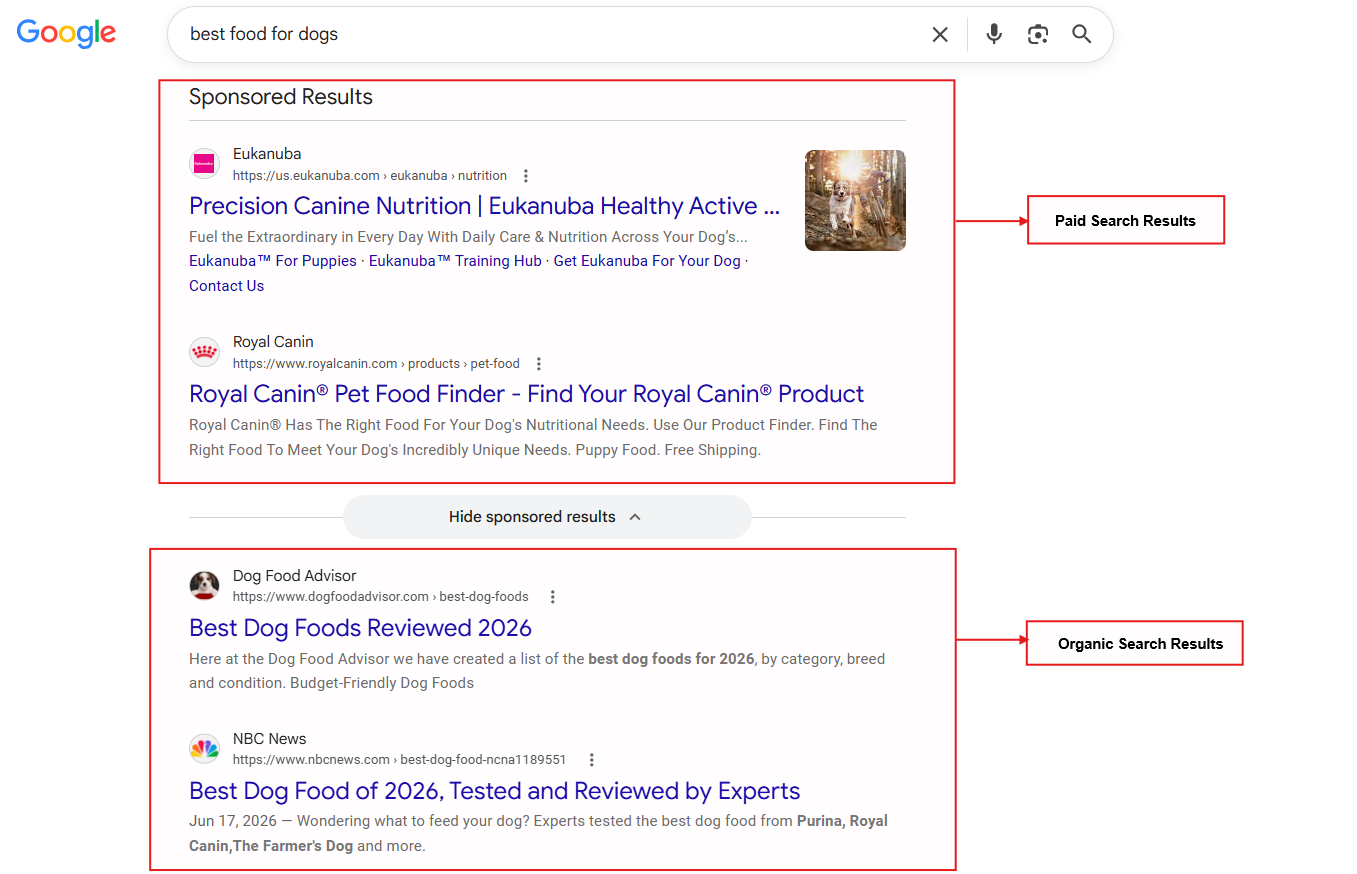Image resolution: width=1357 pixels, height=874 pixels.
Task: Start voice search with microphone icon
Action: coord(994,34)
